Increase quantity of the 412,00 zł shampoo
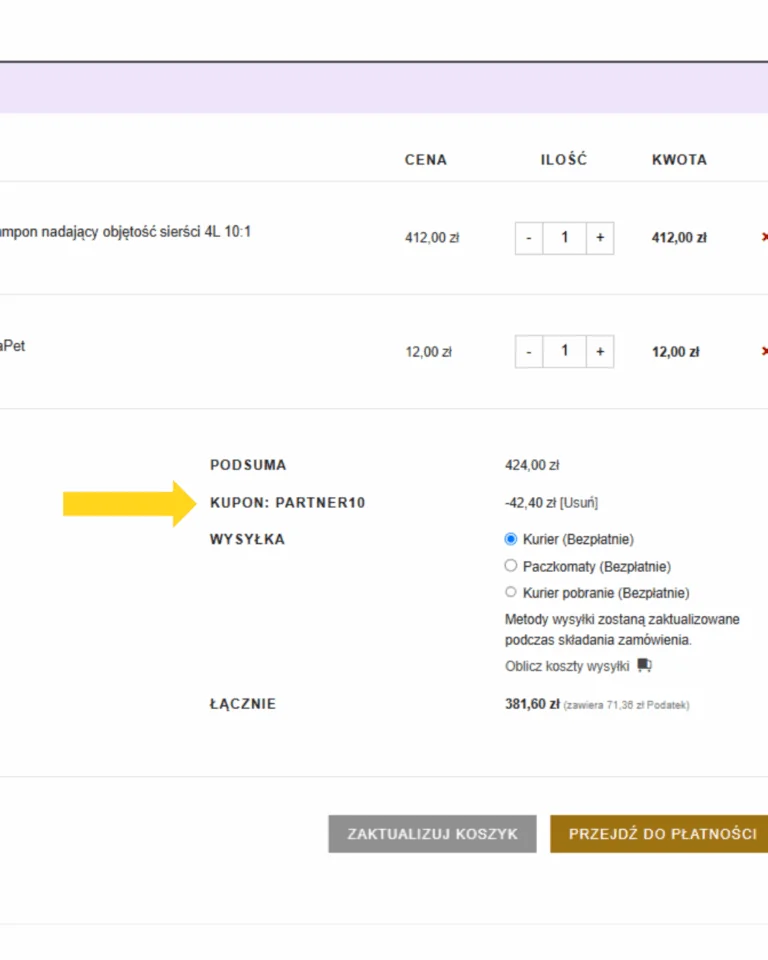 pos(600,238)
